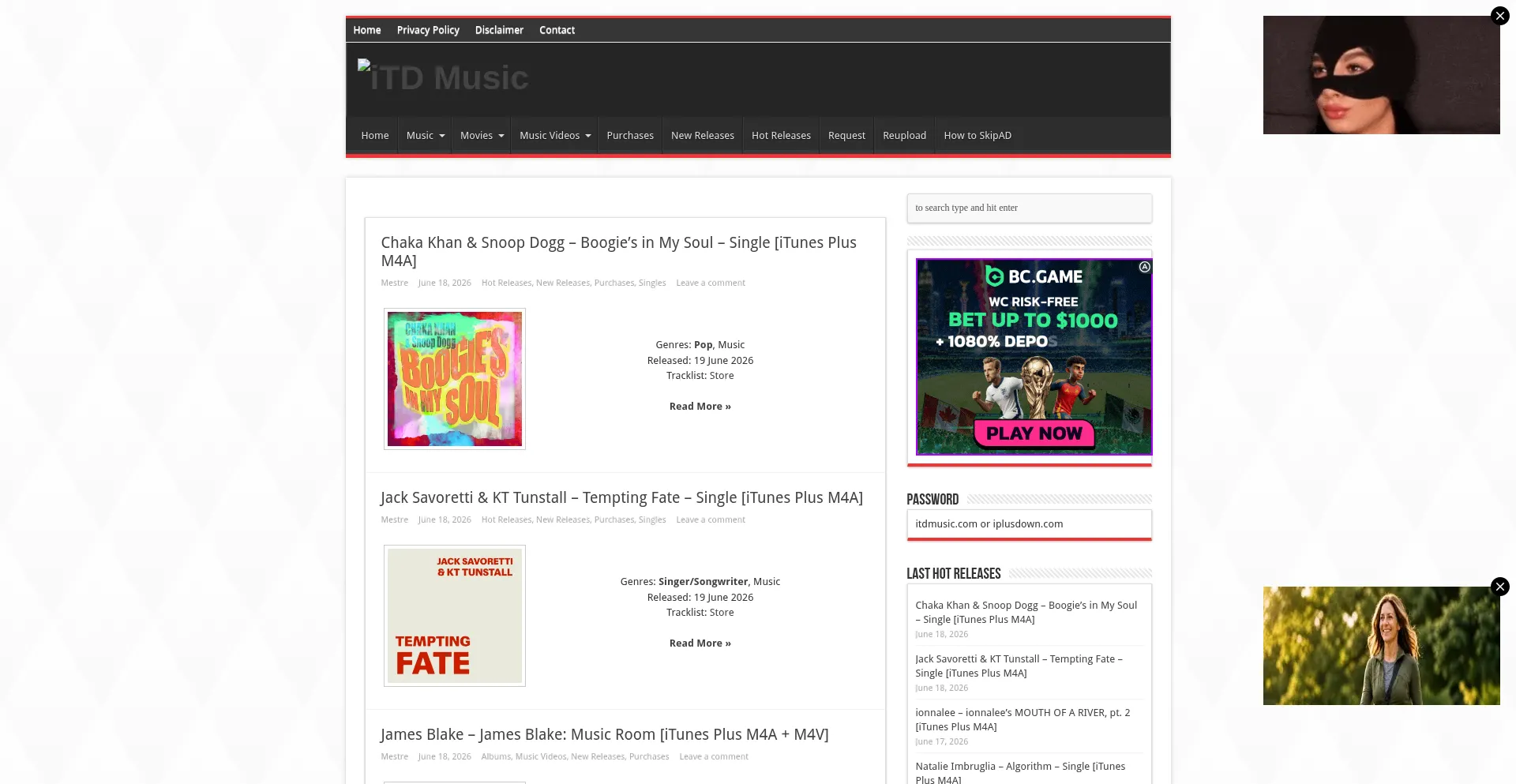1516x784 pixels.
Task: Open James Blake Music Room post title
Action: pyautogui.click(x=605, y=734)
